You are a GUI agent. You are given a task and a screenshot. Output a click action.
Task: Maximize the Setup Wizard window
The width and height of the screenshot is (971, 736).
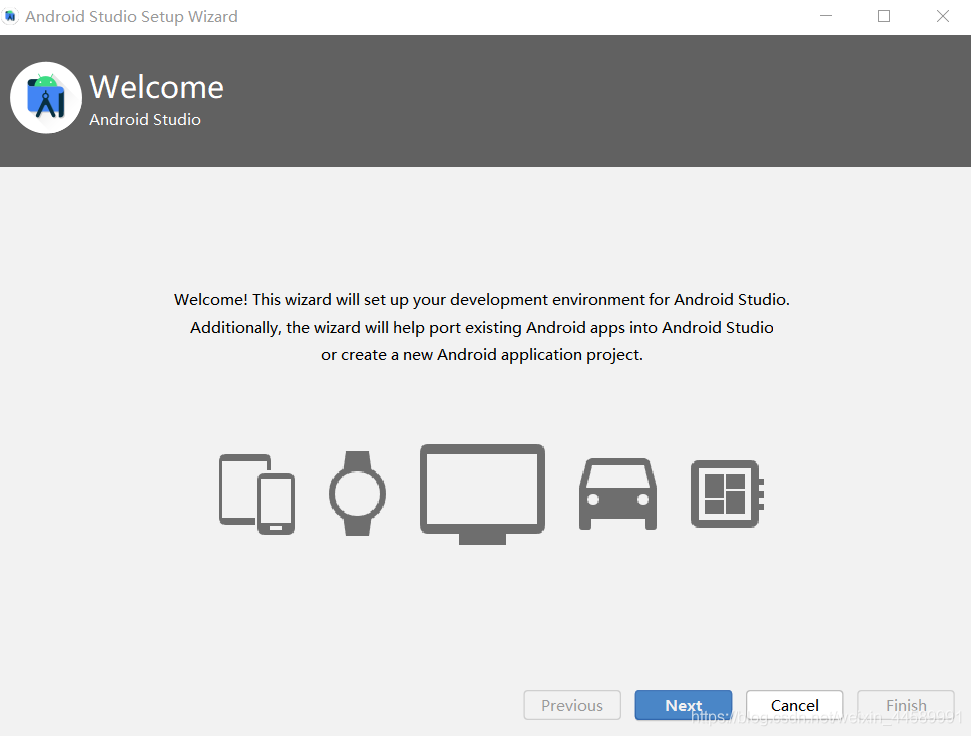[884, 16]
